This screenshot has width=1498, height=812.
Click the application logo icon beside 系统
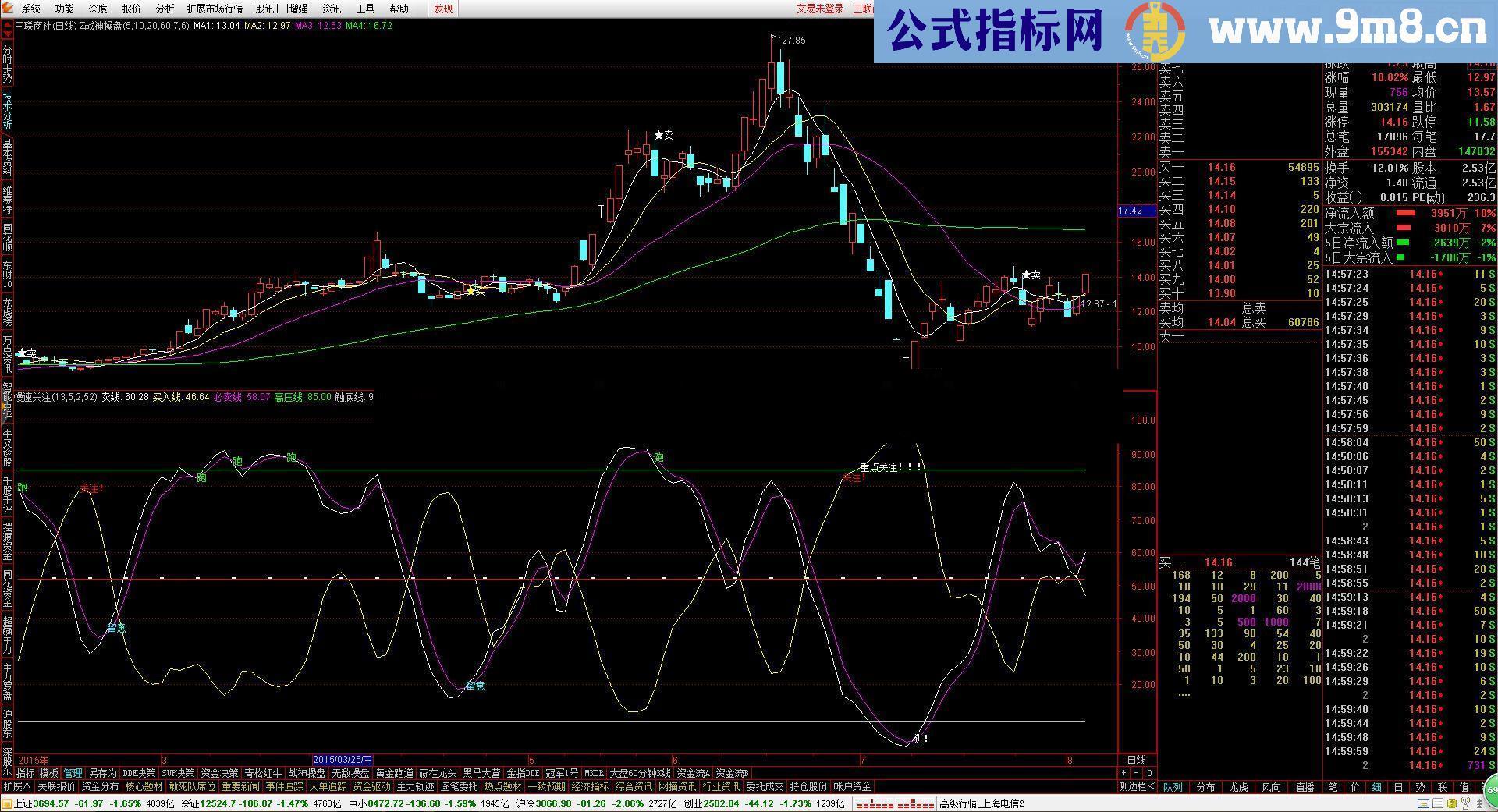tap(7, 9)
